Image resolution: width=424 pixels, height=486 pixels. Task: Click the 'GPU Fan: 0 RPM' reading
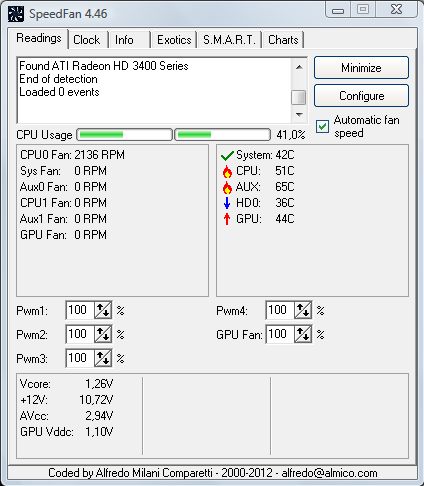point(63,235)
